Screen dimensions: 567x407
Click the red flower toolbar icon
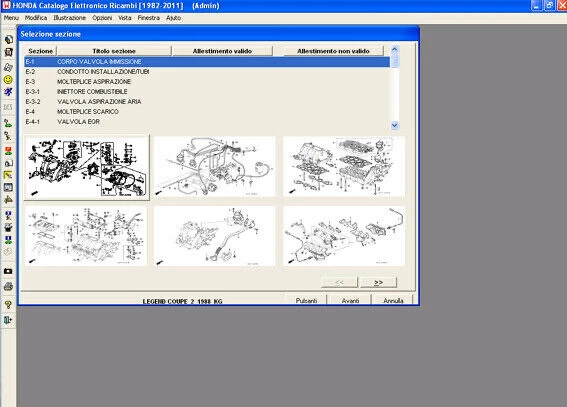[x=8, y=151]
